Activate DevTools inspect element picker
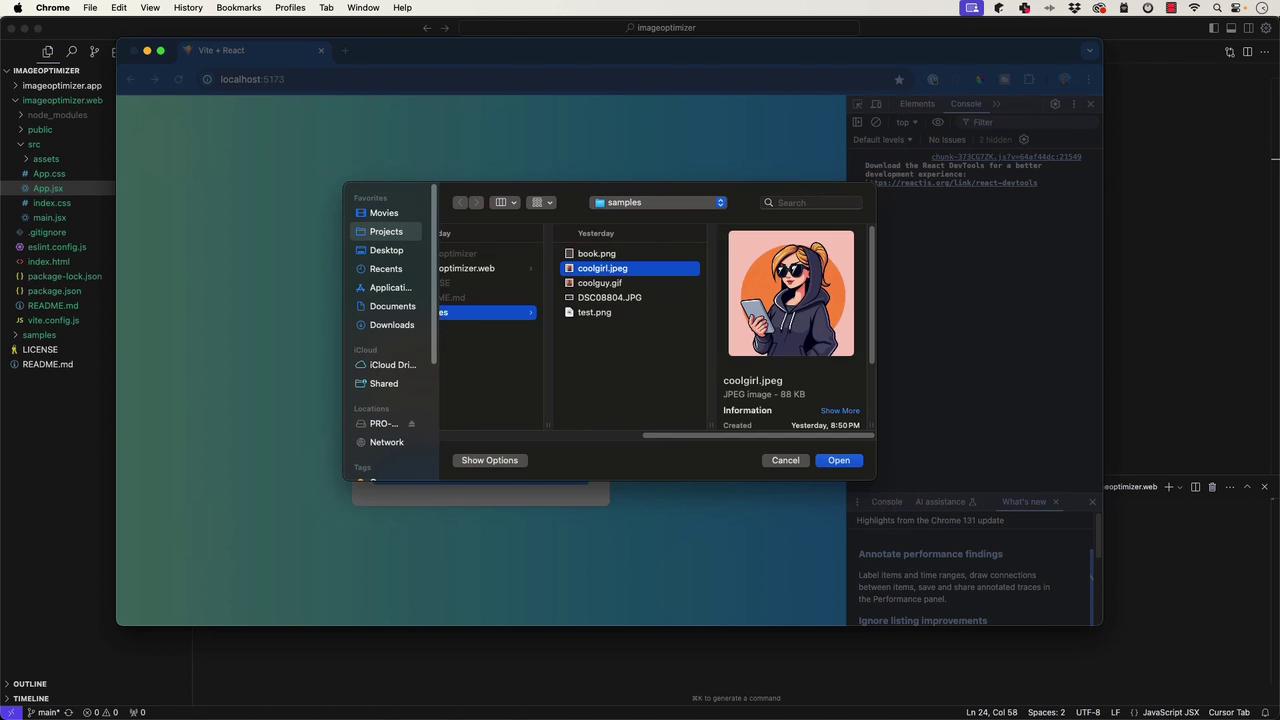1280x720 pixels. click(857, 104)
